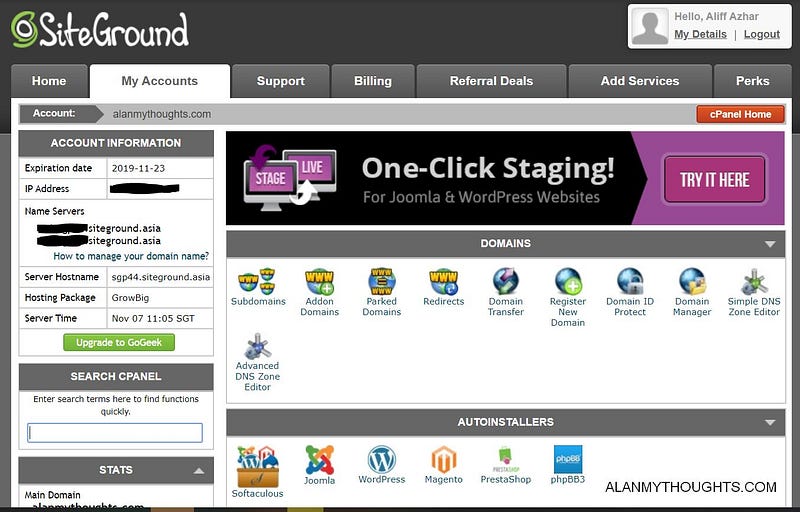
Task: Click the sgp44.siteground.asia hostname value
Action: 161,277
